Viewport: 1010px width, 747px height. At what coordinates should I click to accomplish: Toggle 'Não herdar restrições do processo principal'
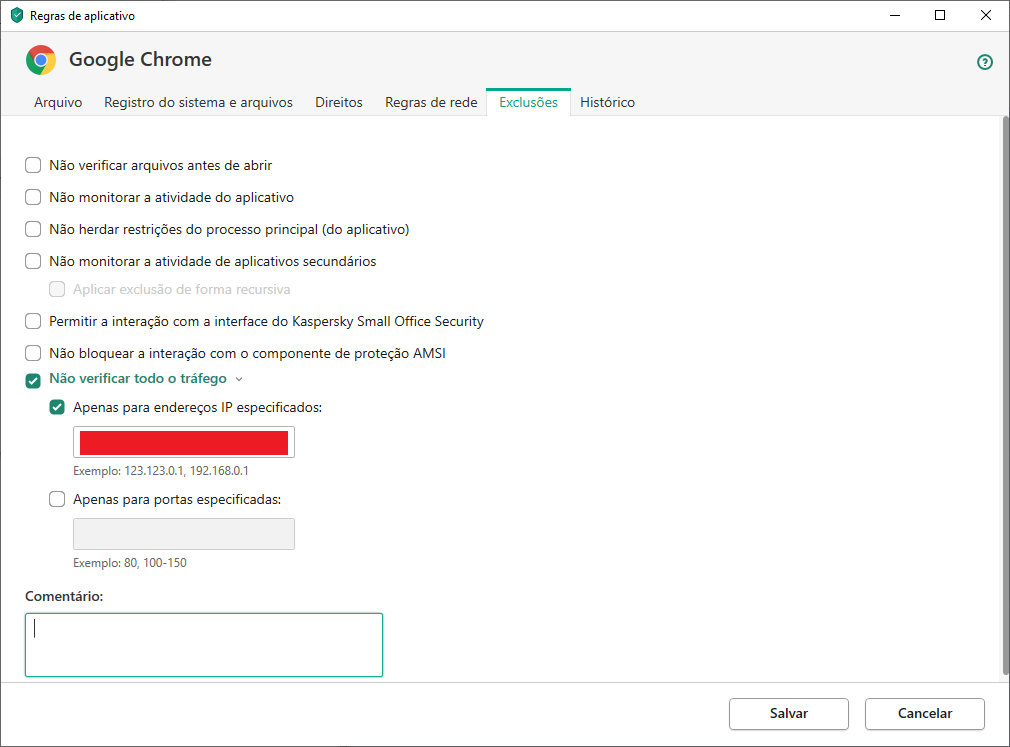pyautogui.click(x=33, y=229)
